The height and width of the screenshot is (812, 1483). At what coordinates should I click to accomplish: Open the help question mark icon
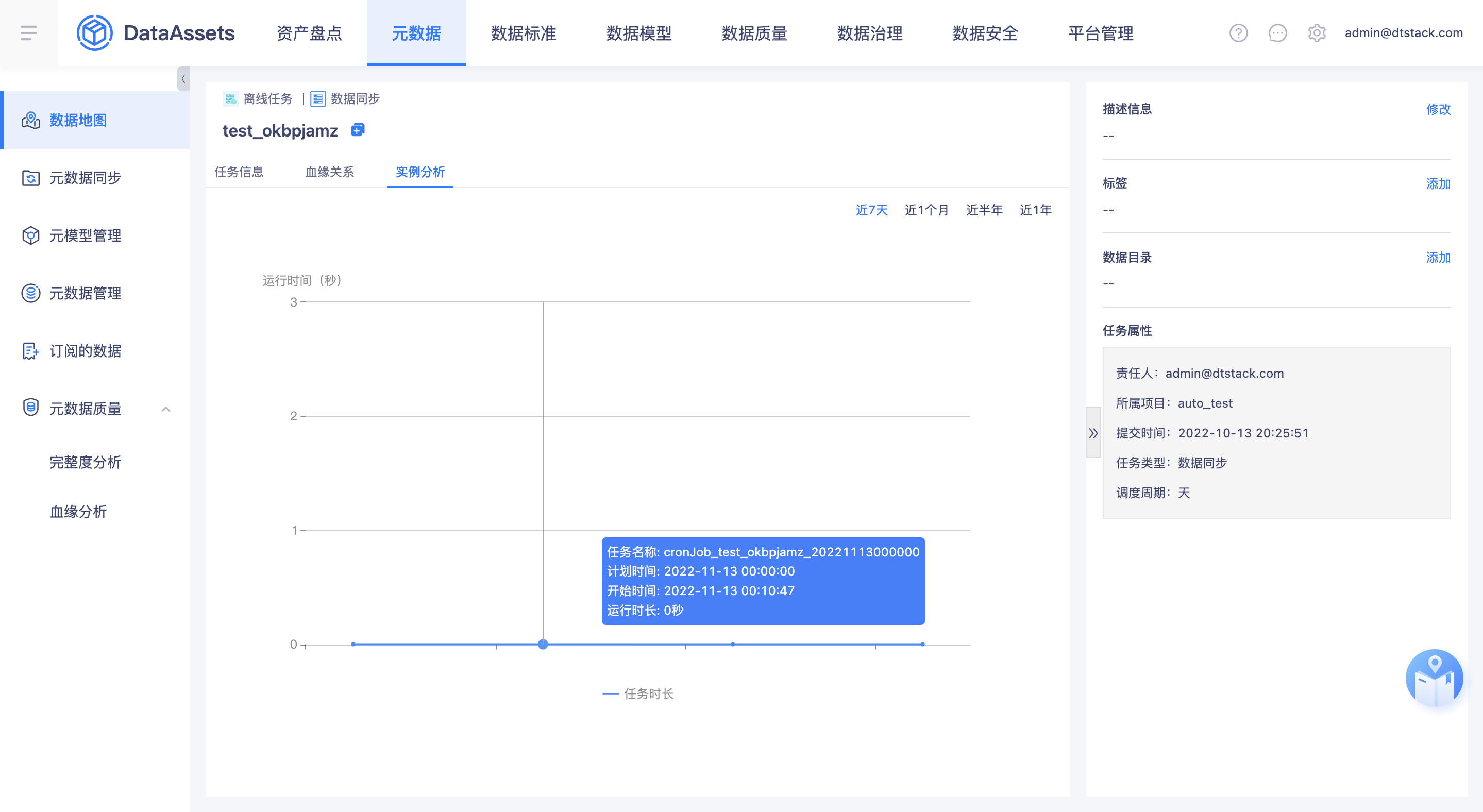[x=1238, y=33]
